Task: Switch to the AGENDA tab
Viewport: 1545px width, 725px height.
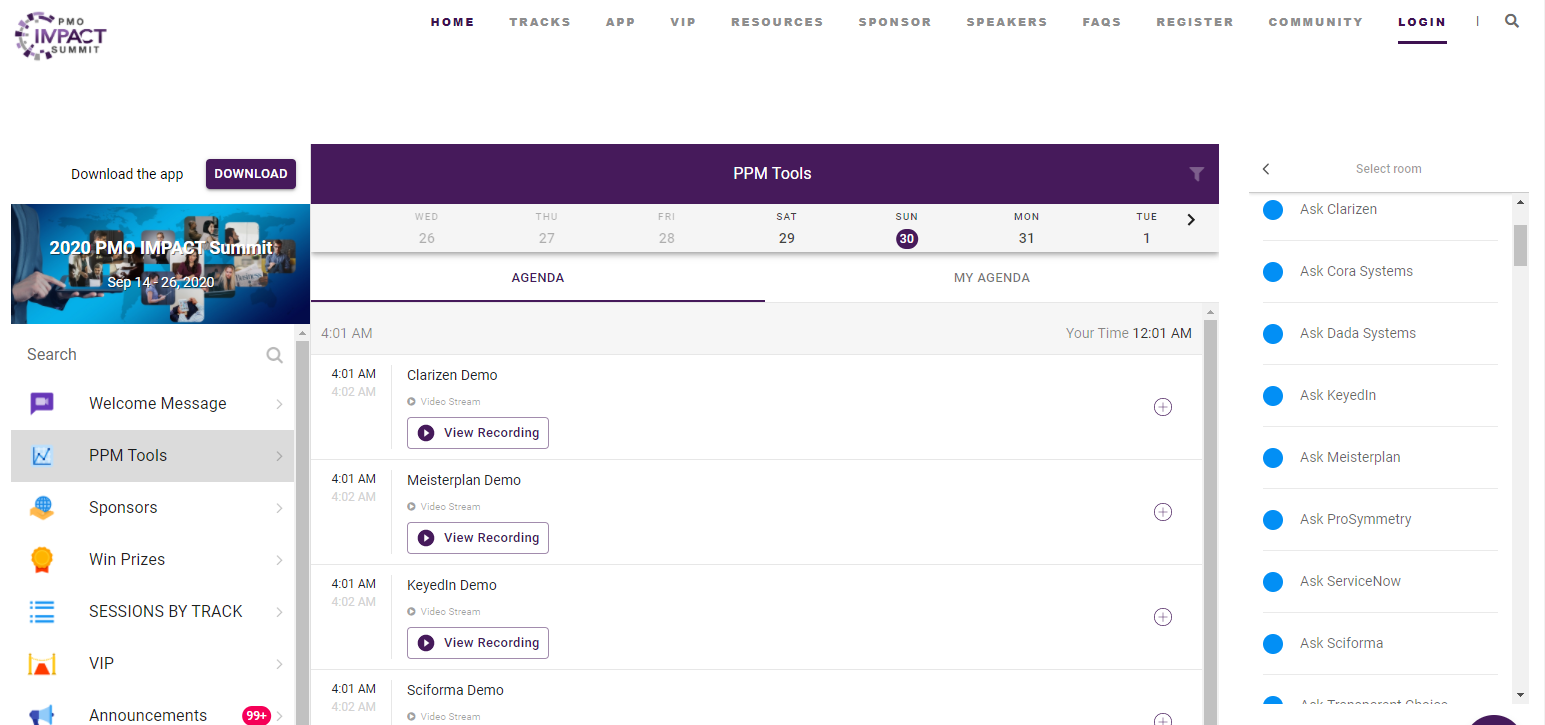Action: [538, 278]
